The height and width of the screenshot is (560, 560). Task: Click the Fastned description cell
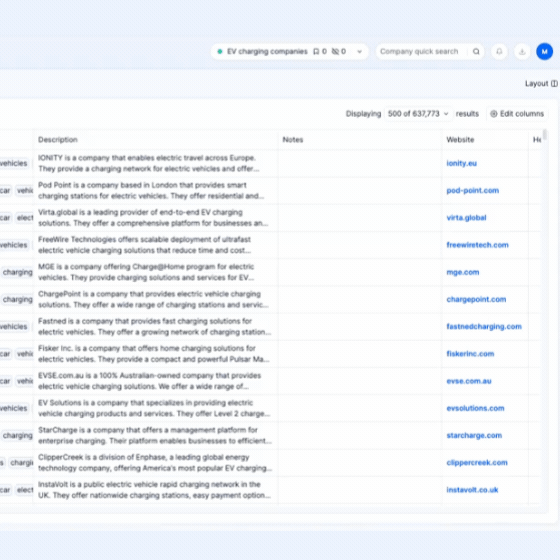tap(155, 326)
